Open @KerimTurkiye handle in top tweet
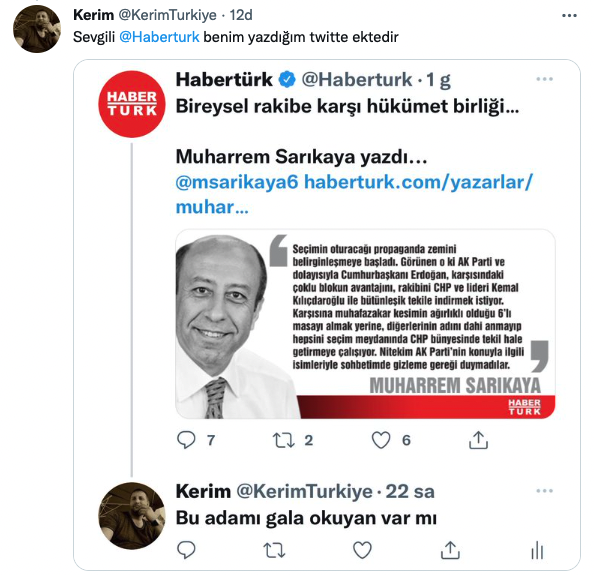The width and height of the screenshot is (594, 575). pyautogui.click(x=167, y=15)
